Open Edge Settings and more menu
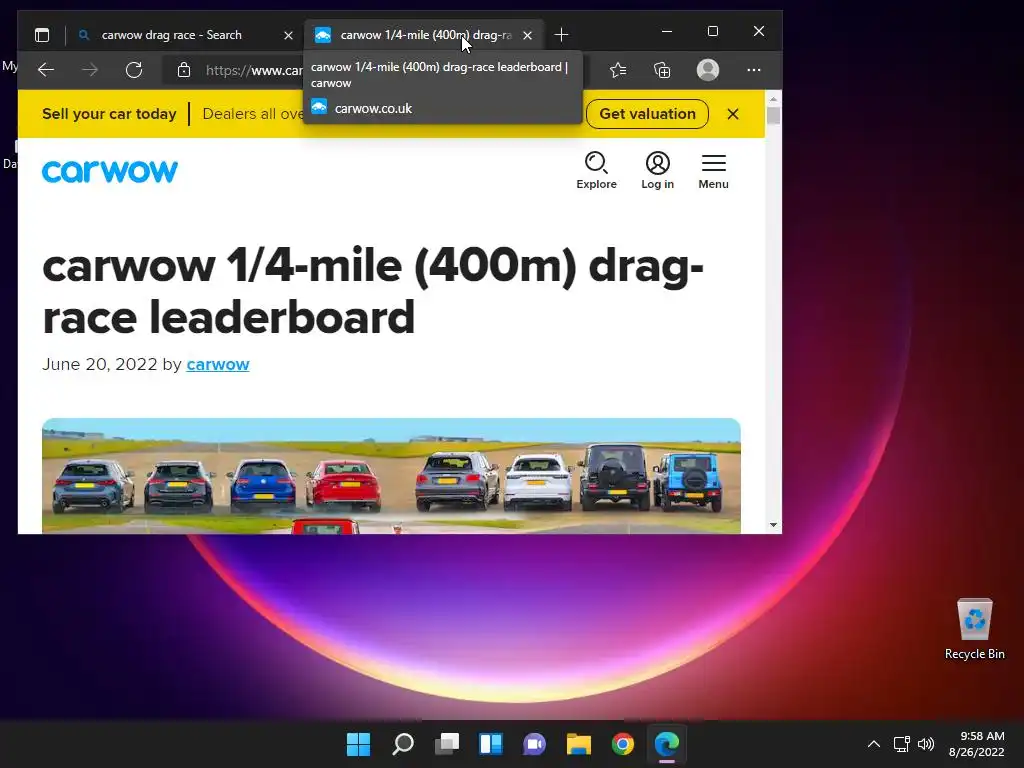 click(754, 70)
